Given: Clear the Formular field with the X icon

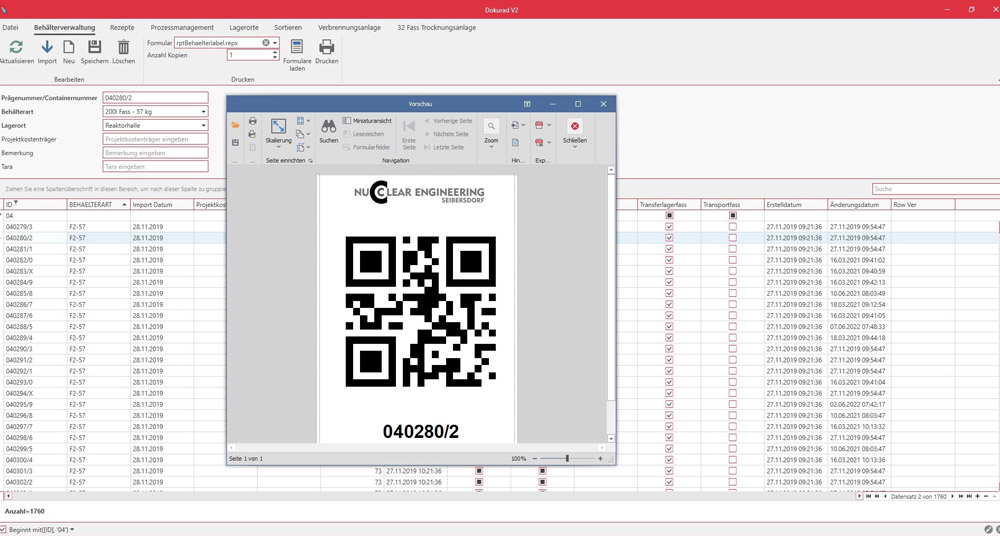Looking at the screenshot, I should (266, 42).
